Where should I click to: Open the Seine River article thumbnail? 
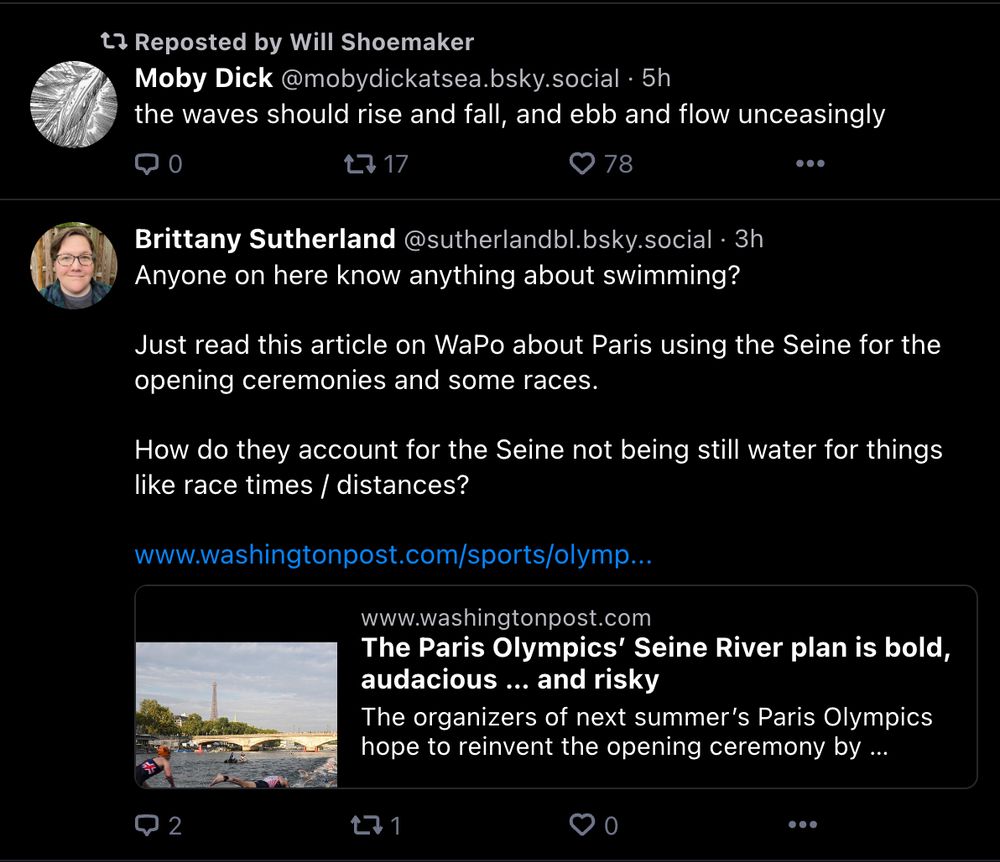click(x=236, y=714)
